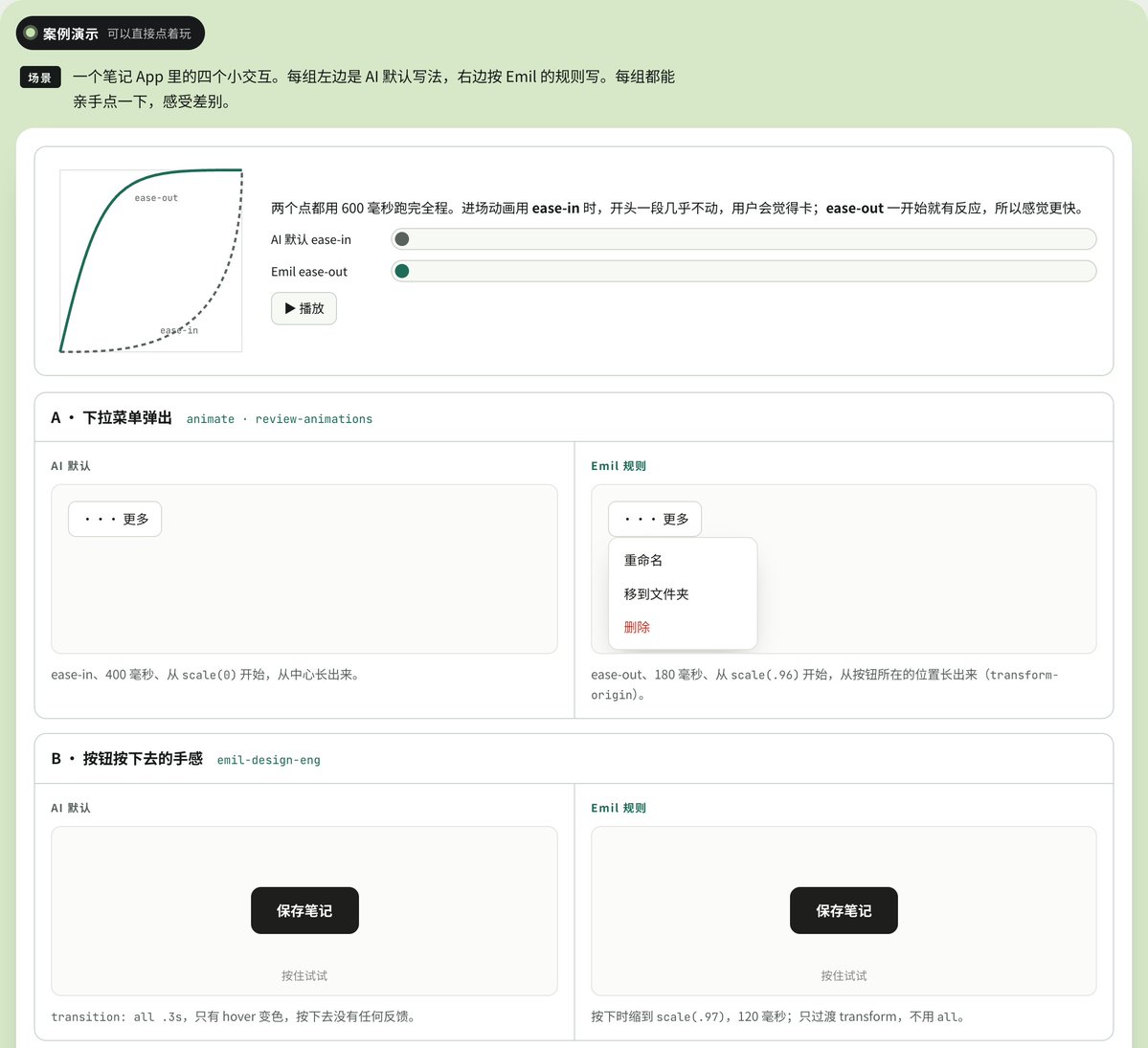The image size is (1148, 1048).
Task: Click the 场景 tag label
Action: click(x=40, y=78)
